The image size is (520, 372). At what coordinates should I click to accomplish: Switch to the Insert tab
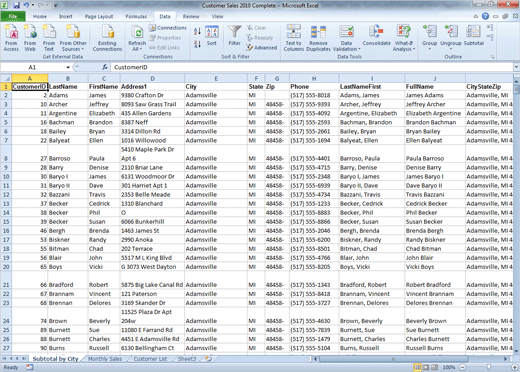(66, 16)
